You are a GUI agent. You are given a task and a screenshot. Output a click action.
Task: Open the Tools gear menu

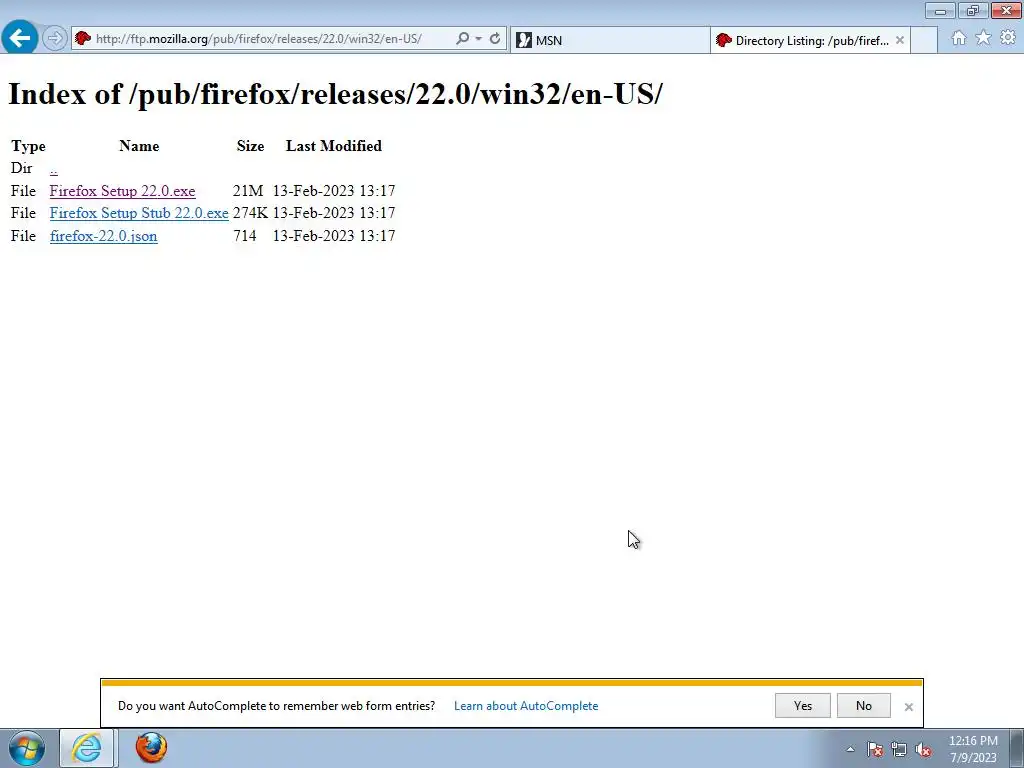(1008, 38)
